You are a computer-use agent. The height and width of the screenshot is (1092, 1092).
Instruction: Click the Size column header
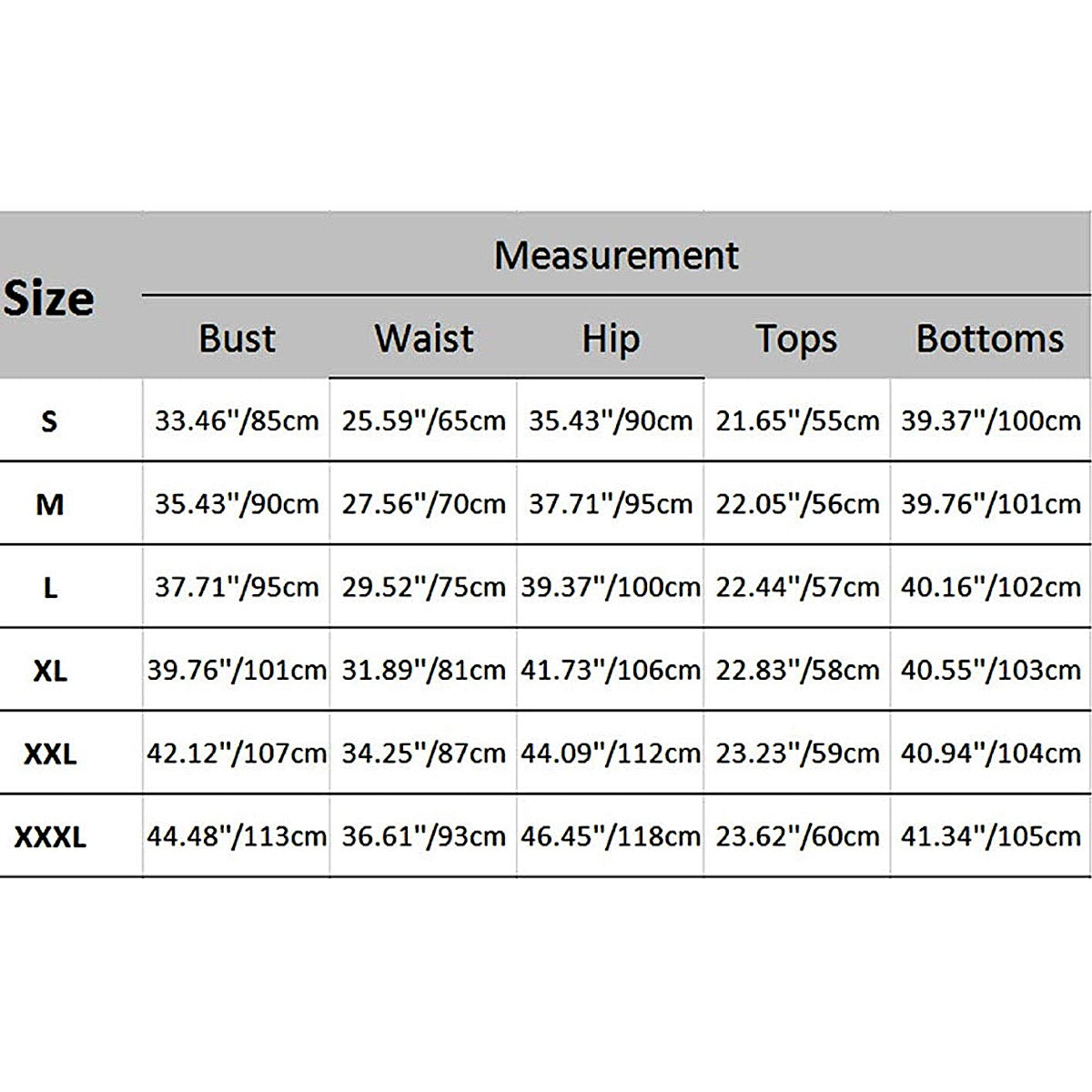49,298
